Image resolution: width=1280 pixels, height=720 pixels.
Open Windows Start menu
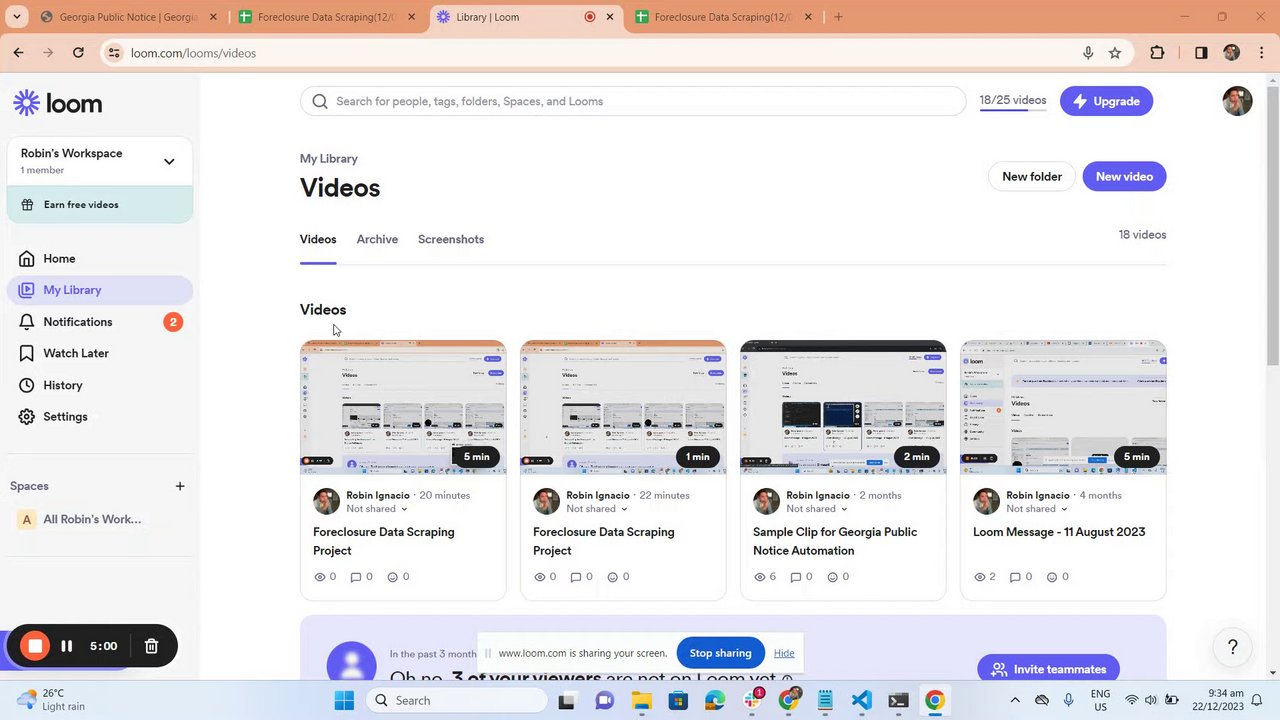(344, 700)
